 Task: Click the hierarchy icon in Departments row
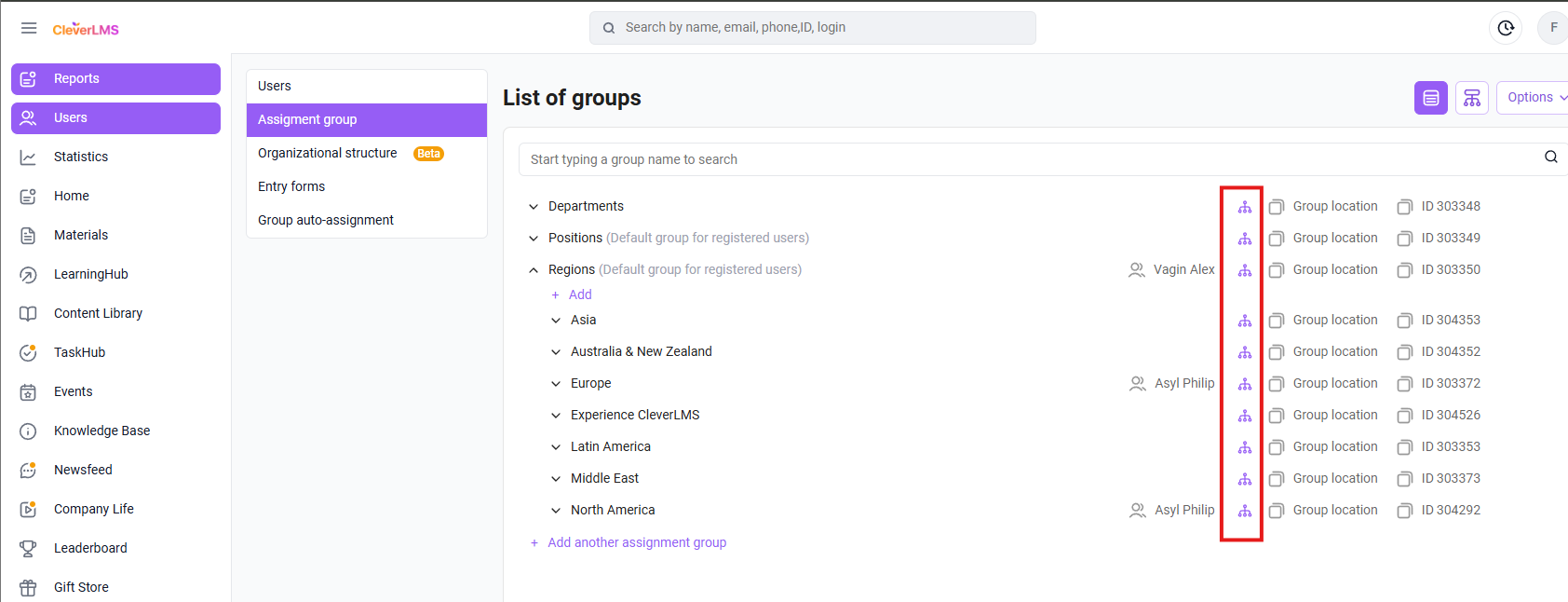1244,207
